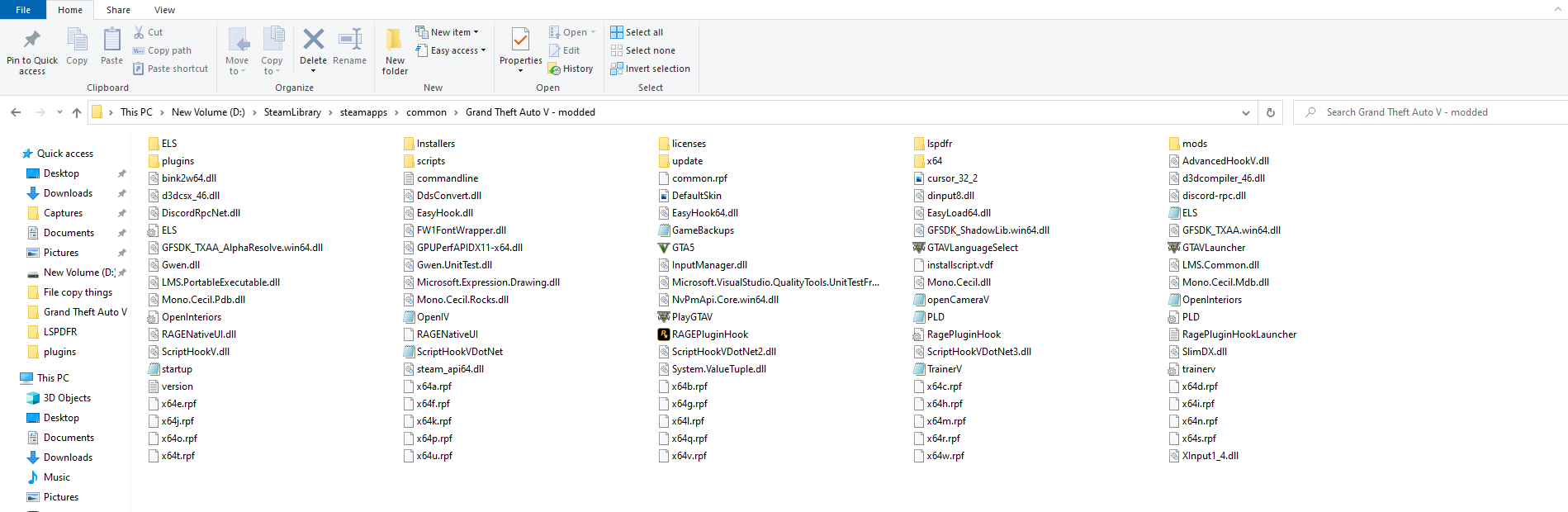Image resolution: width=1568 pixels, height=512 pixels.
Task: Open Captures in Quick access
Action: pos(63,213)
